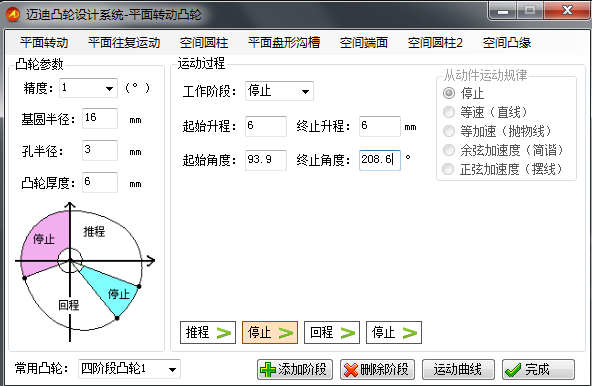592x386 pixels.
Task: Select the highlighted orange 停止 stage button
Action: [x=270, y=332]
